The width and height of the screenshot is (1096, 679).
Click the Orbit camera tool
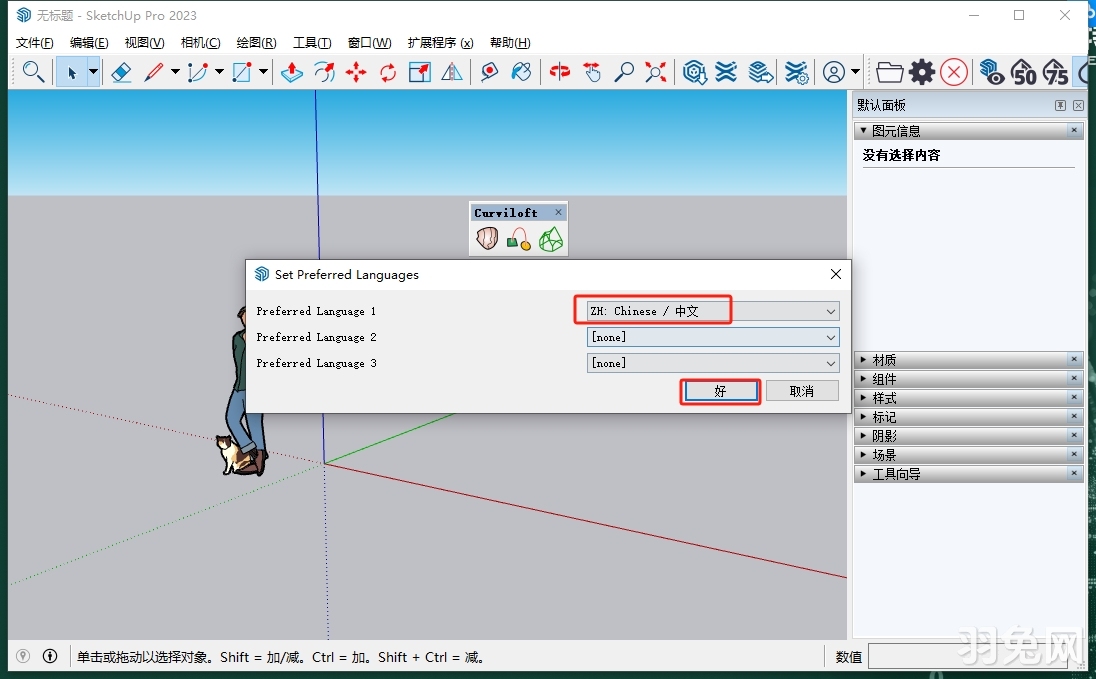click(x=560, y=72)
